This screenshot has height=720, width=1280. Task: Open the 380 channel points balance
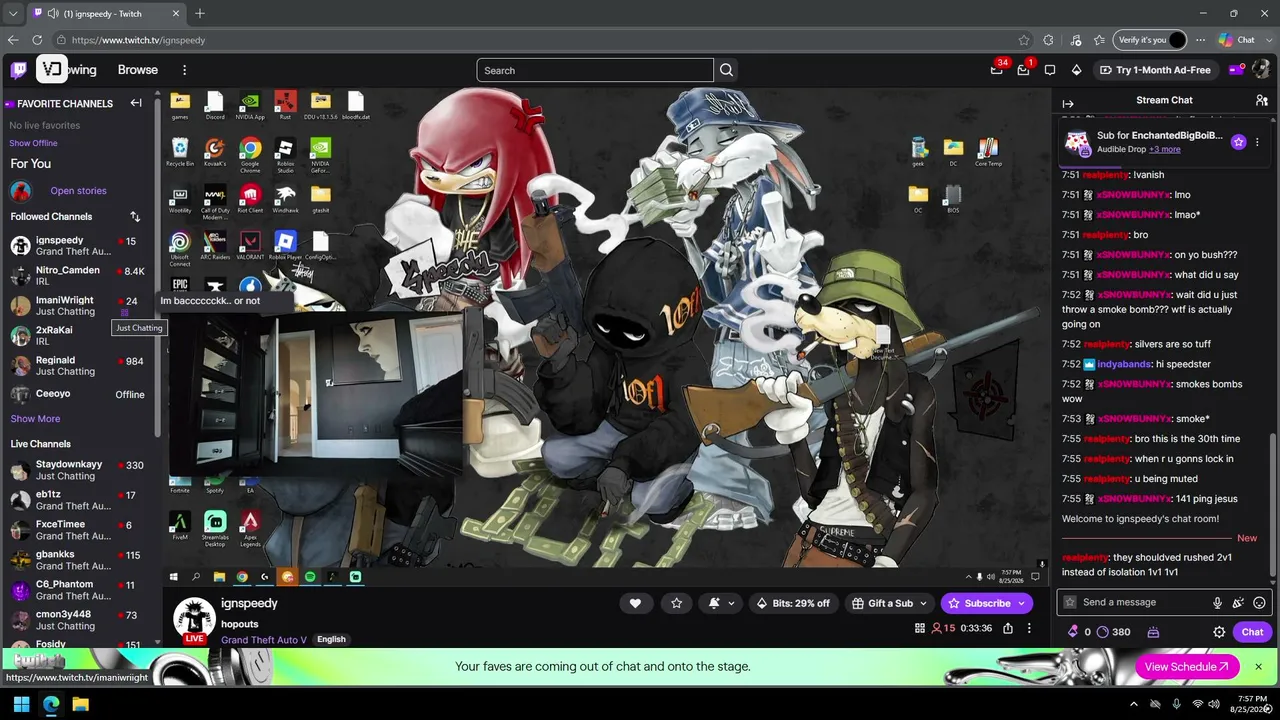pyautogui.click(x=1113, y=632)
